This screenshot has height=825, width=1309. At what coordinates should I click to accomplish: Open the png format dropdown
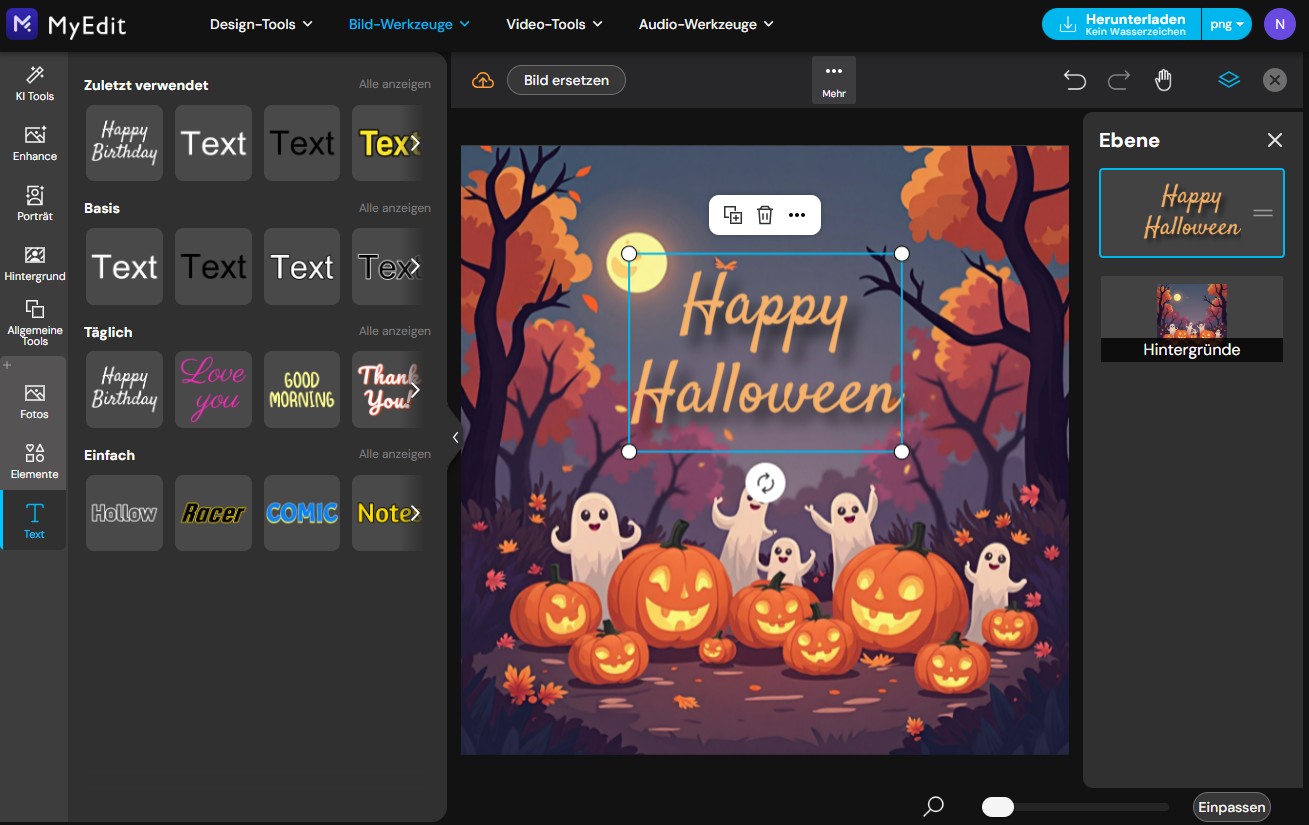1227,24
